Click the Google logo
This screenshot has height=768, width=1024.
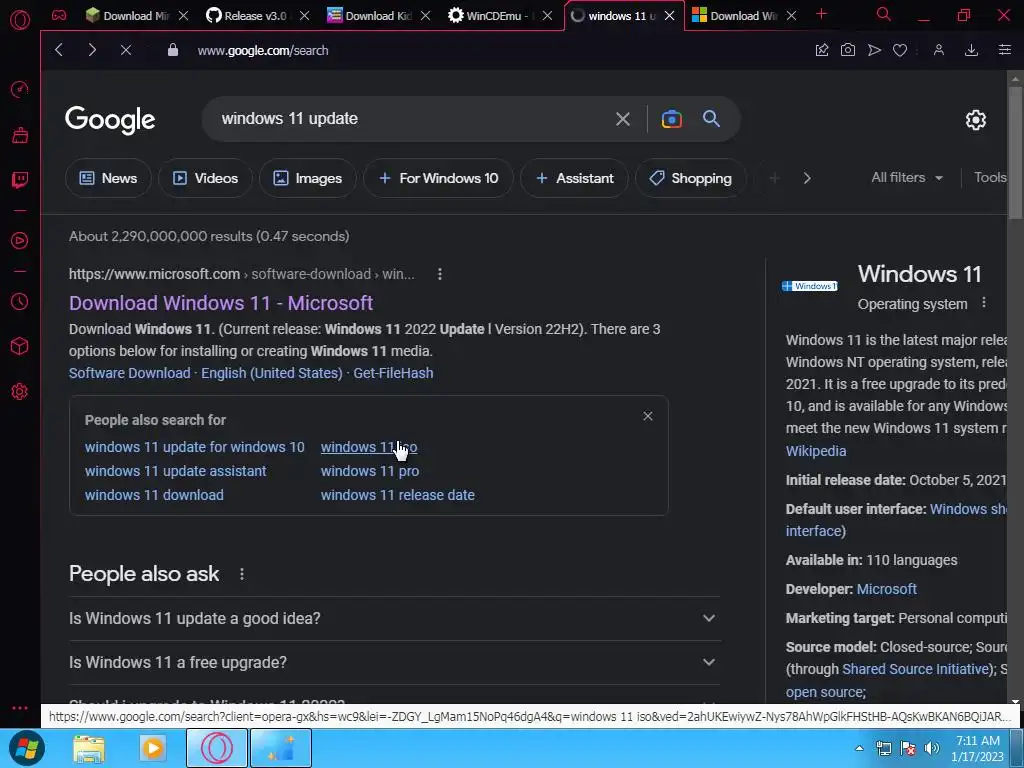110,120
